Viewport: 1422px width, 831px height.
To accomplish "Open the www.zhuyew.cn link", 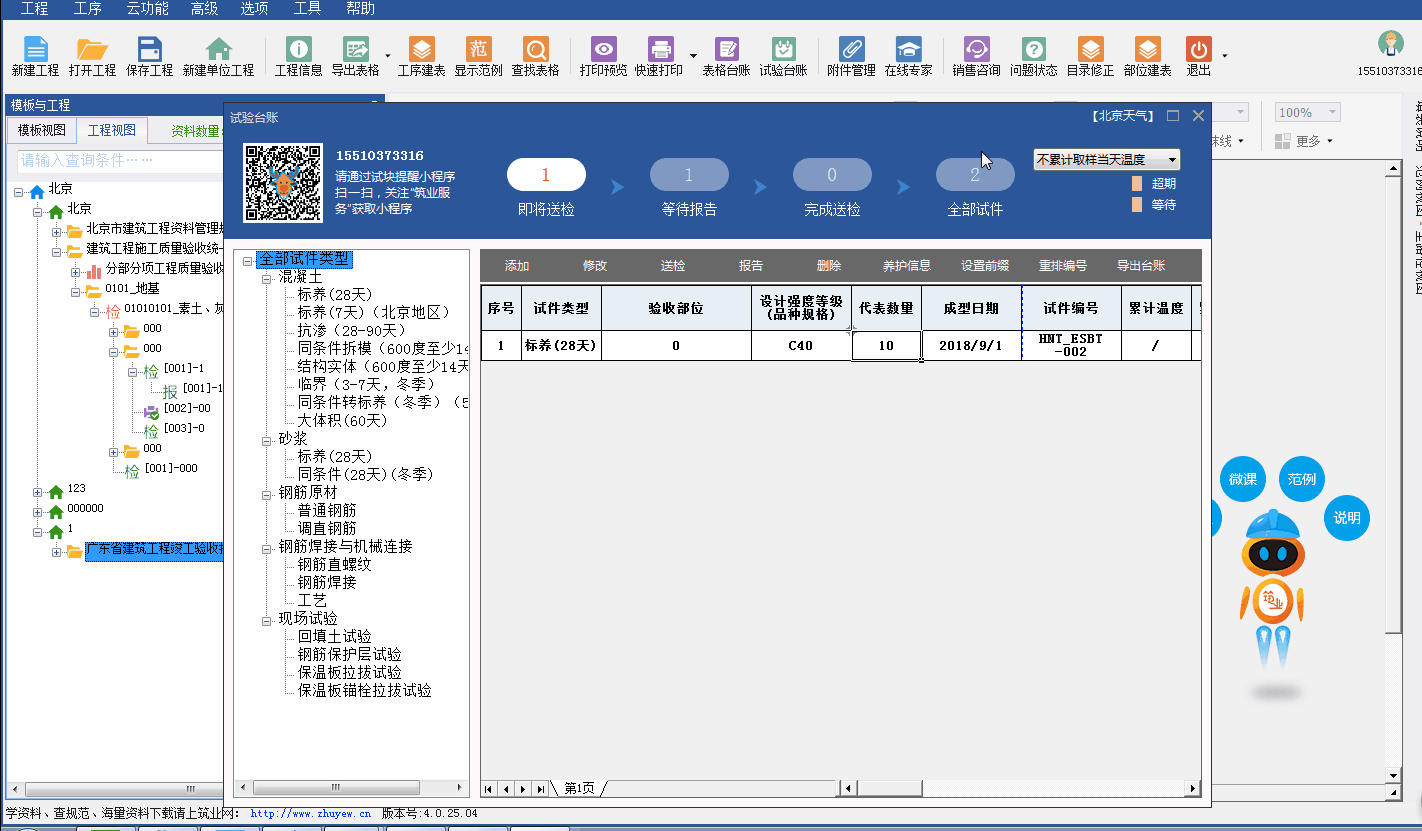I will (x=310, y=814).
